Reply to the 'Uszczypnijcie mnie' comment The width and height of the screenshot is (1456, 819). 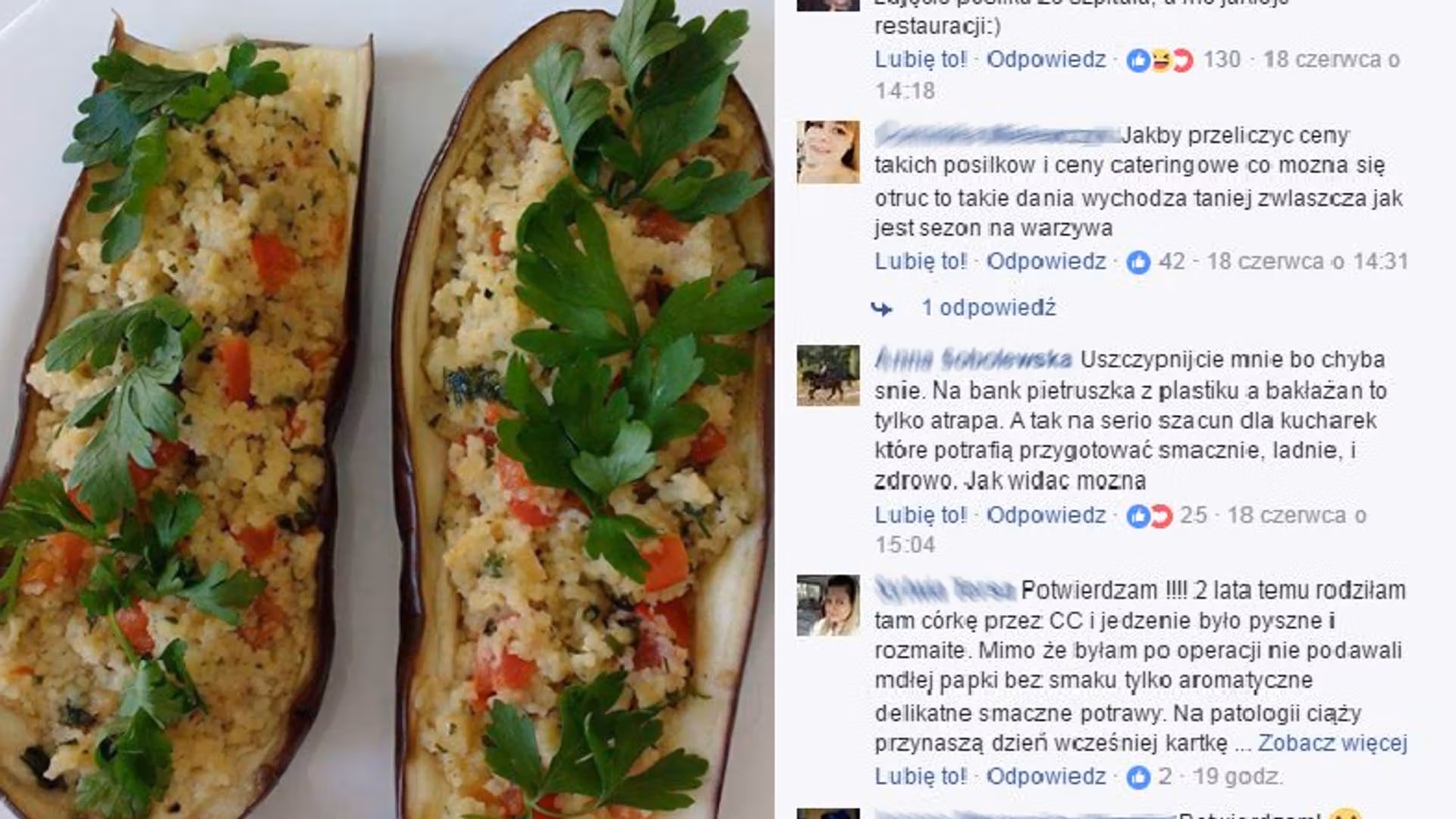coord(1046,515)
